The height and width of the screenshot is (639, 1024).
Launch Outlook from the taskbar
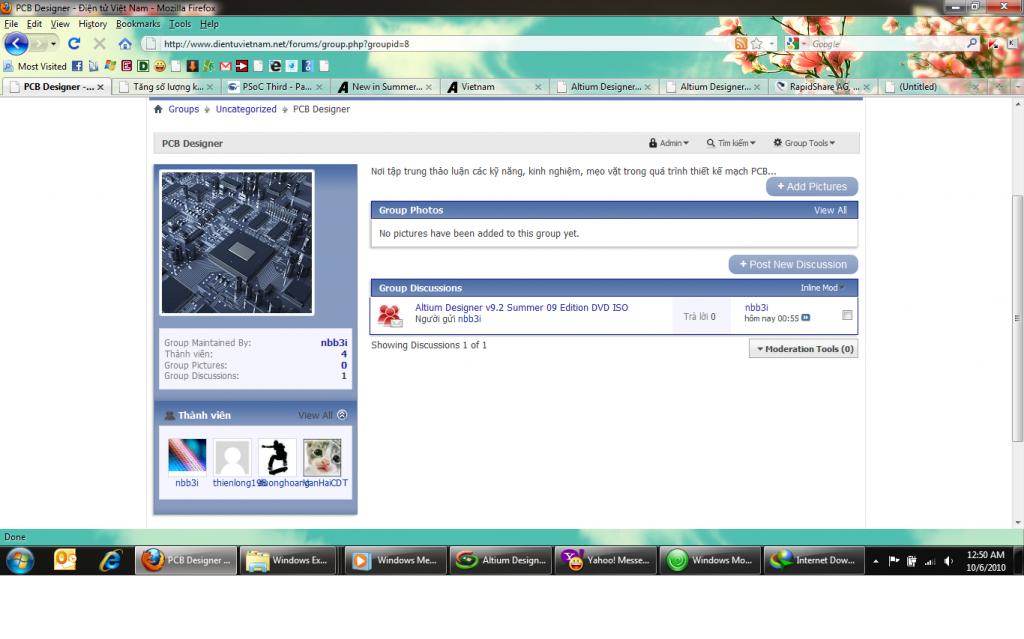(x=65, y=561)
